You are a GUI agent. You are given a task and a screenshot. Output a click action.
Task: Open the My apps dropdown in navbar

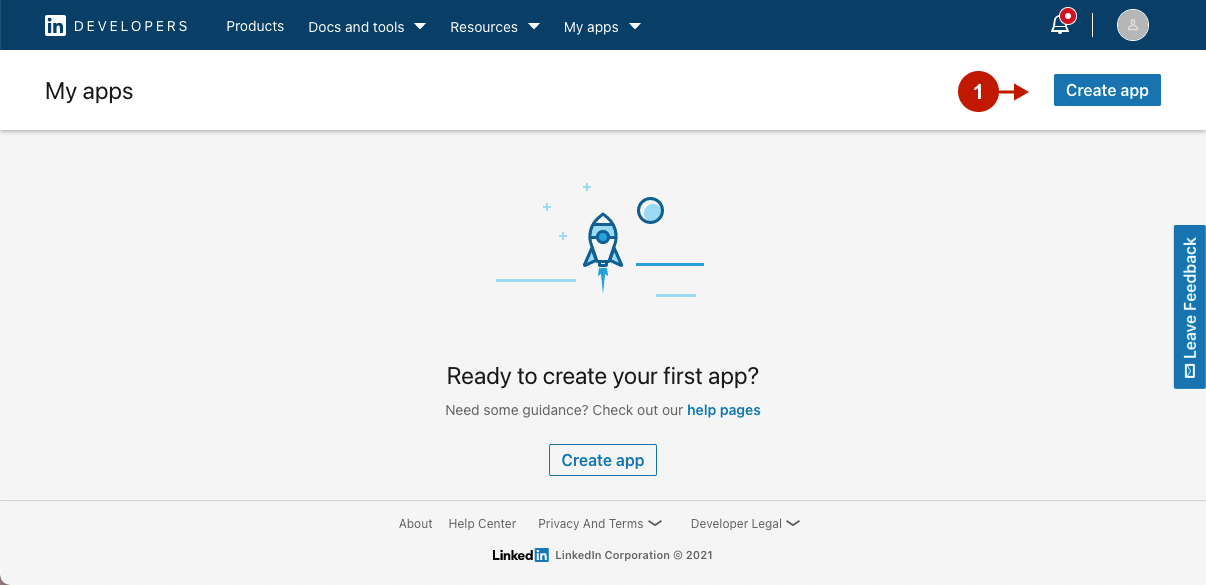[x=602, y=27]
